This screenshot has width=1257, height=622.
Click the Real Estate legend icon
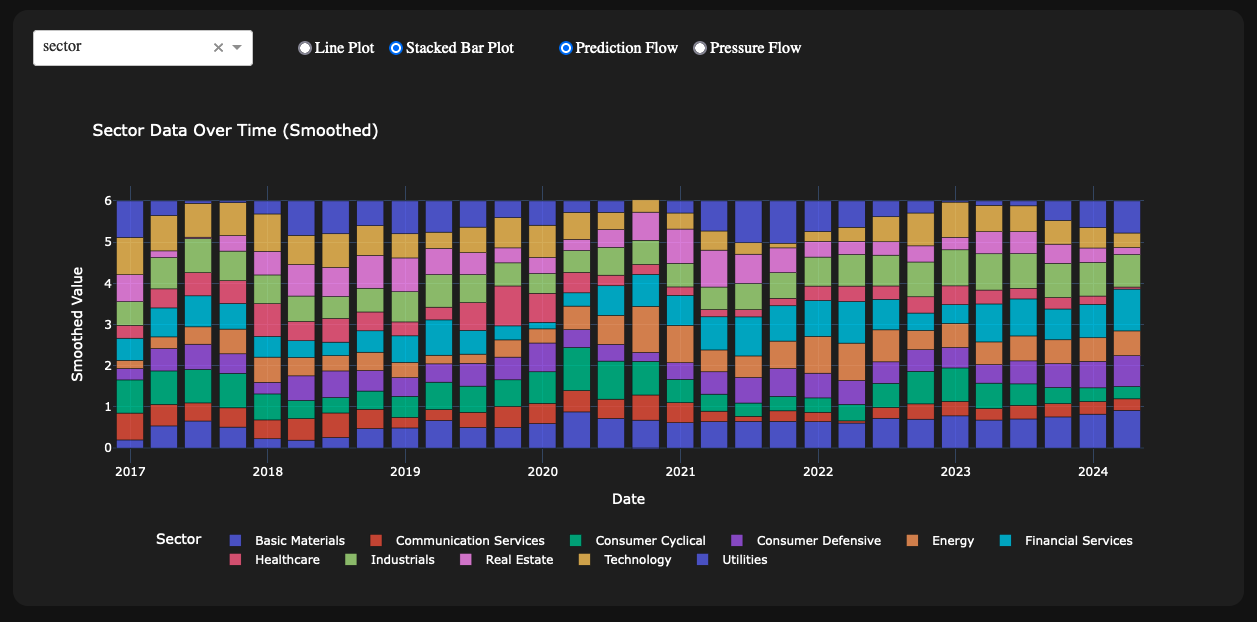click(466, 560)
